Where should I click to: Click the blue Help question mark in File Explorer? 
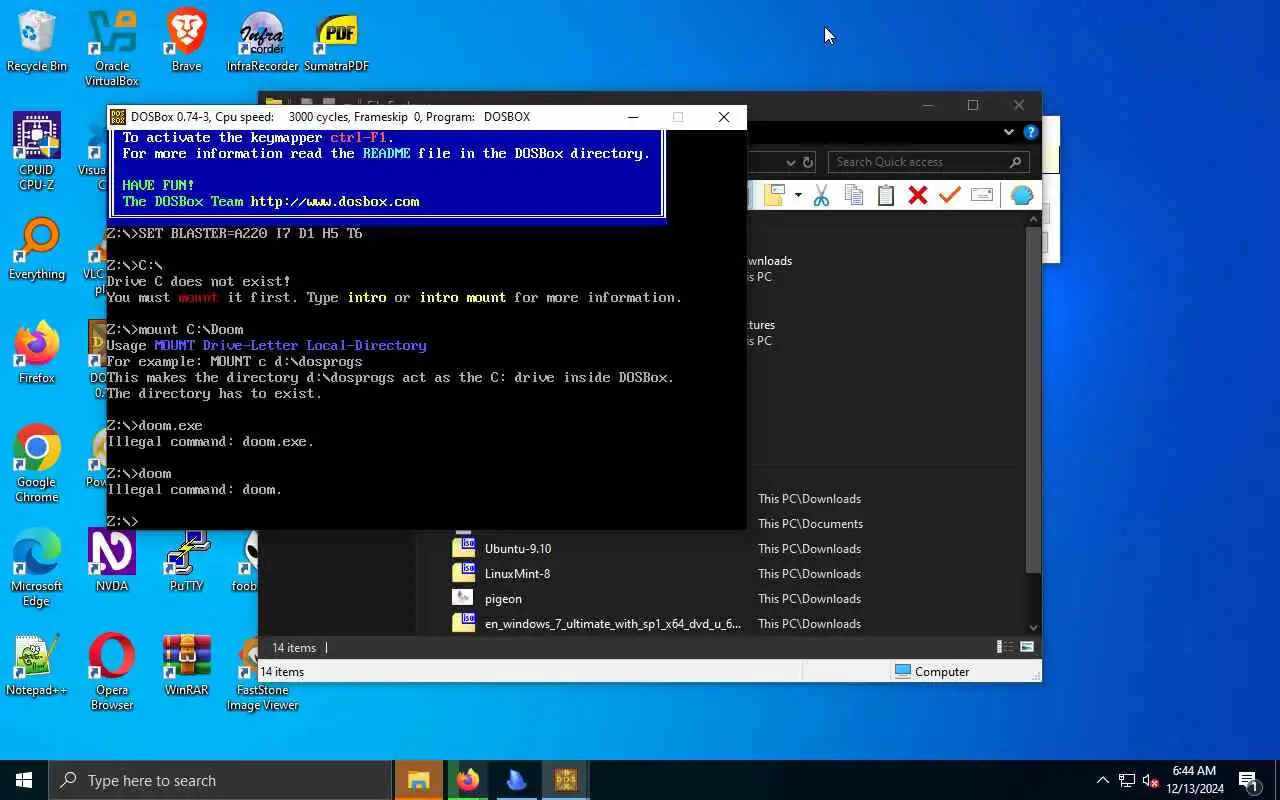click(x=1031, y=132)
